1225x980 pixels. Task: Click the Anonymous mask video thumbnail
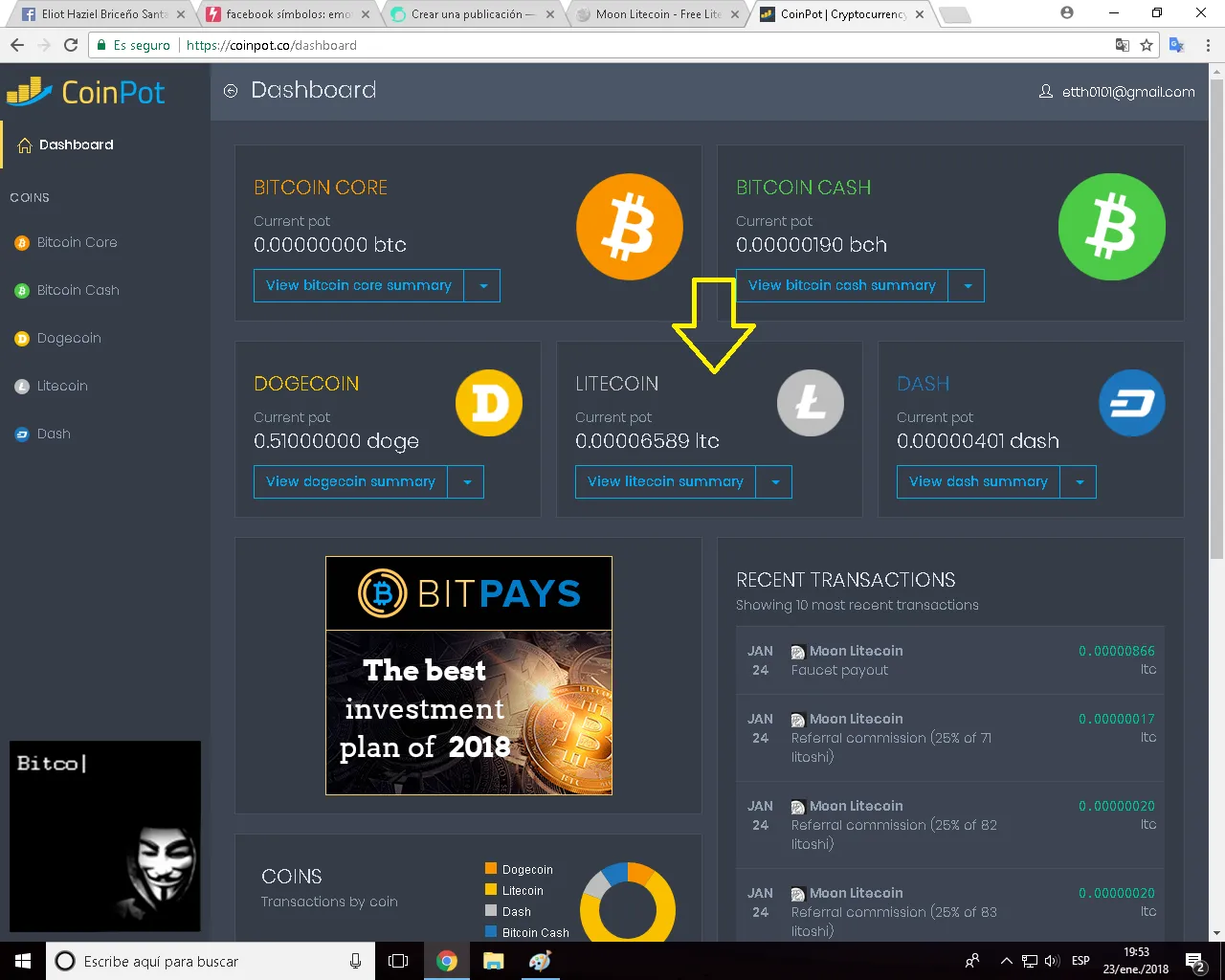[x=105, y=835]
